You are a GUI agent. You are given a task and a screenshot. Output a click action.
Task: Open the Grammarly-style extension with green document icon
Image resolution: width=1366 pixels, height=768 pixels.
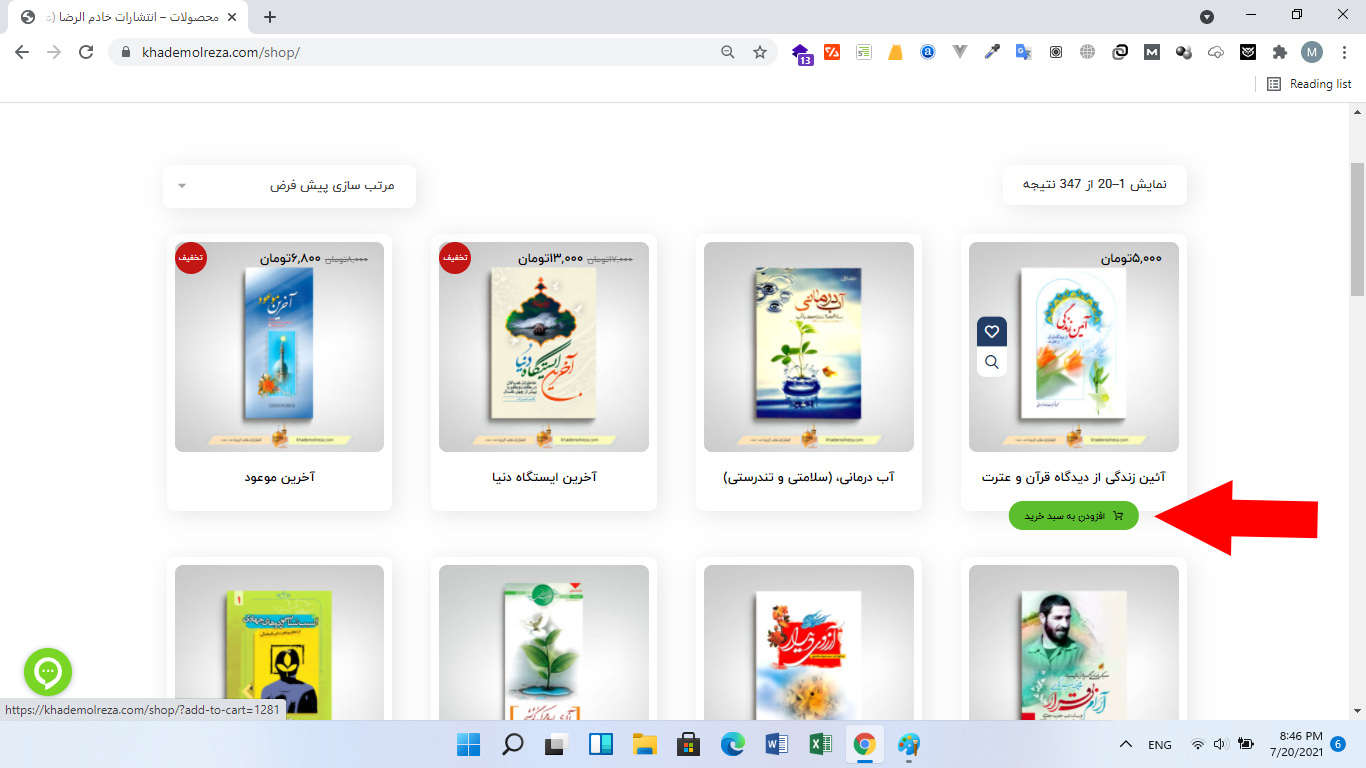pyautogui.click(x=863, y=51)
